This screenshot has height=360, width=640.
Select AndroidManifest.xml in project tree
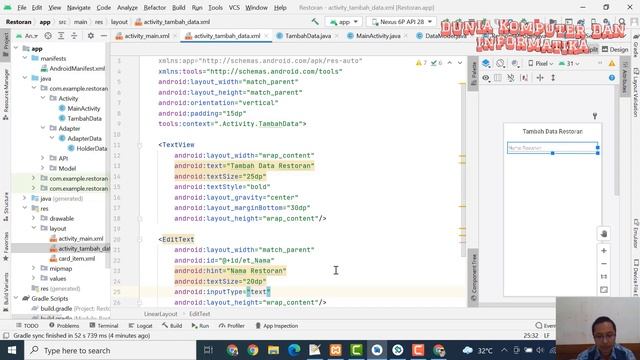73,69
